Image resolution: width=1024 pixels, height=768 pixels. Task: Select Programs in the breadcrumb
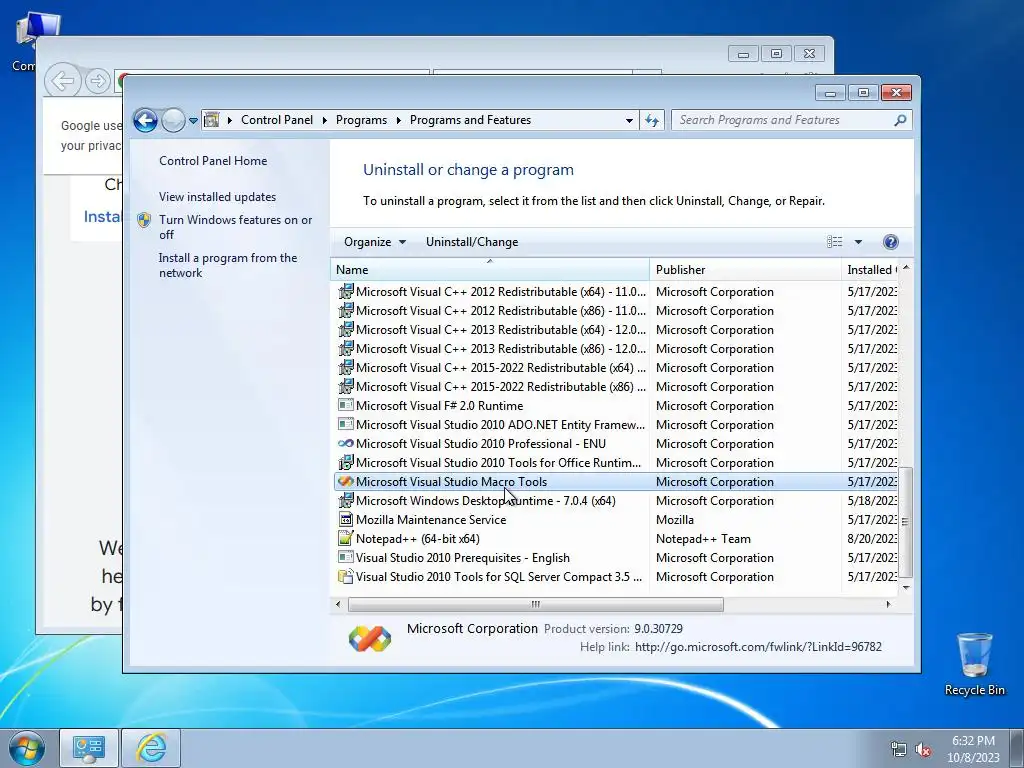click(x=361, y=120)
